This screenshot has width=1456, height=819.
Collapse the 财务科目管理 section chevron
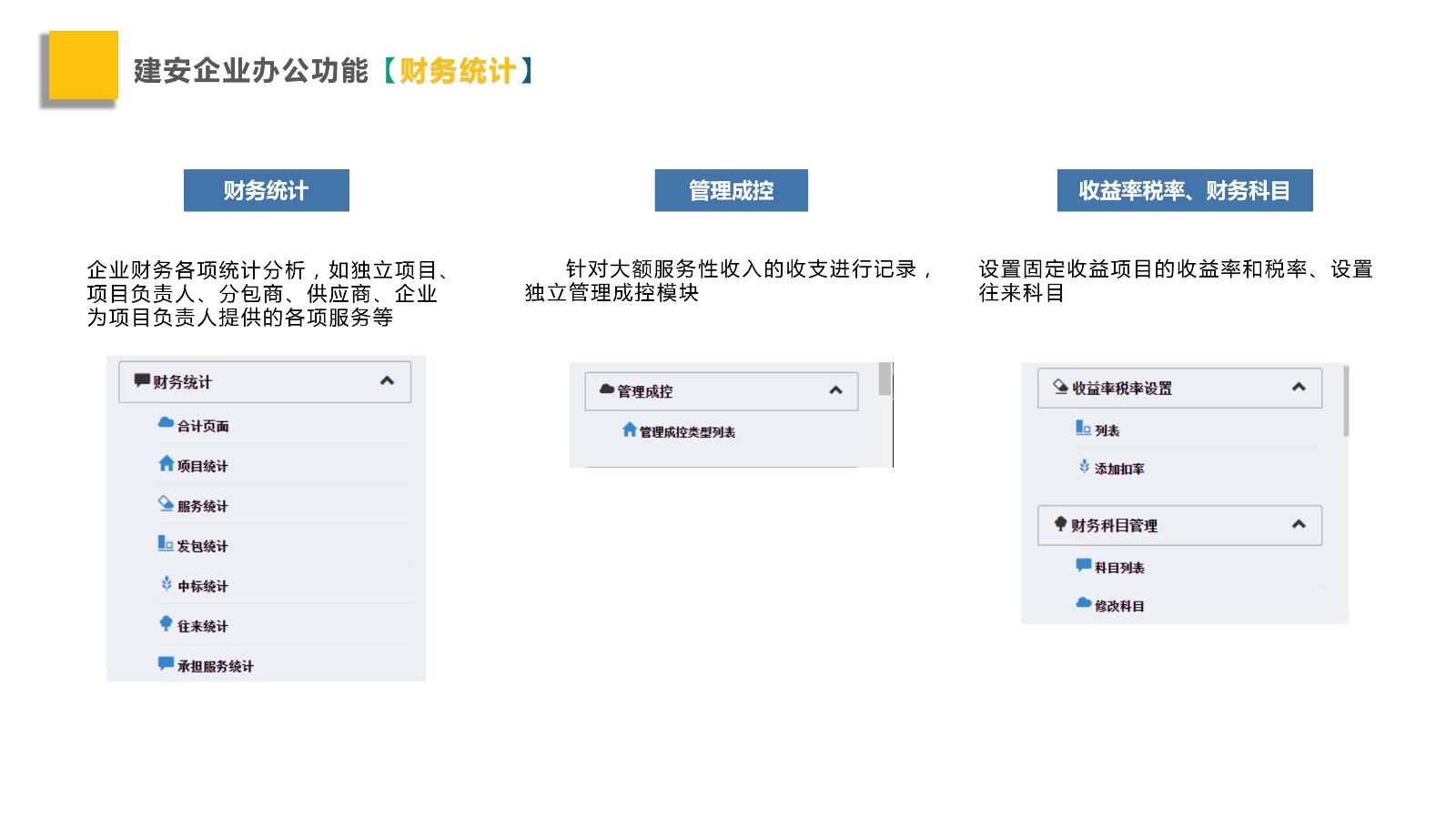(1299, 524)
